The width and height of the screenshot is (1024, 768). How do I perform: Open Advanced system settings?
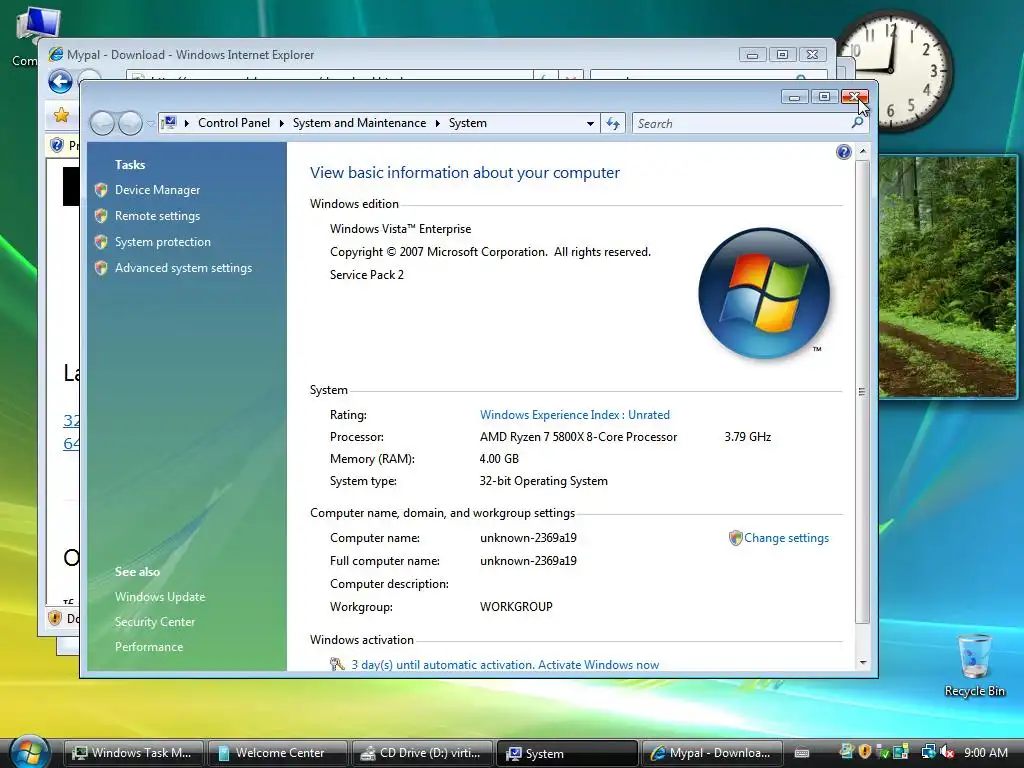coord(183,268)
